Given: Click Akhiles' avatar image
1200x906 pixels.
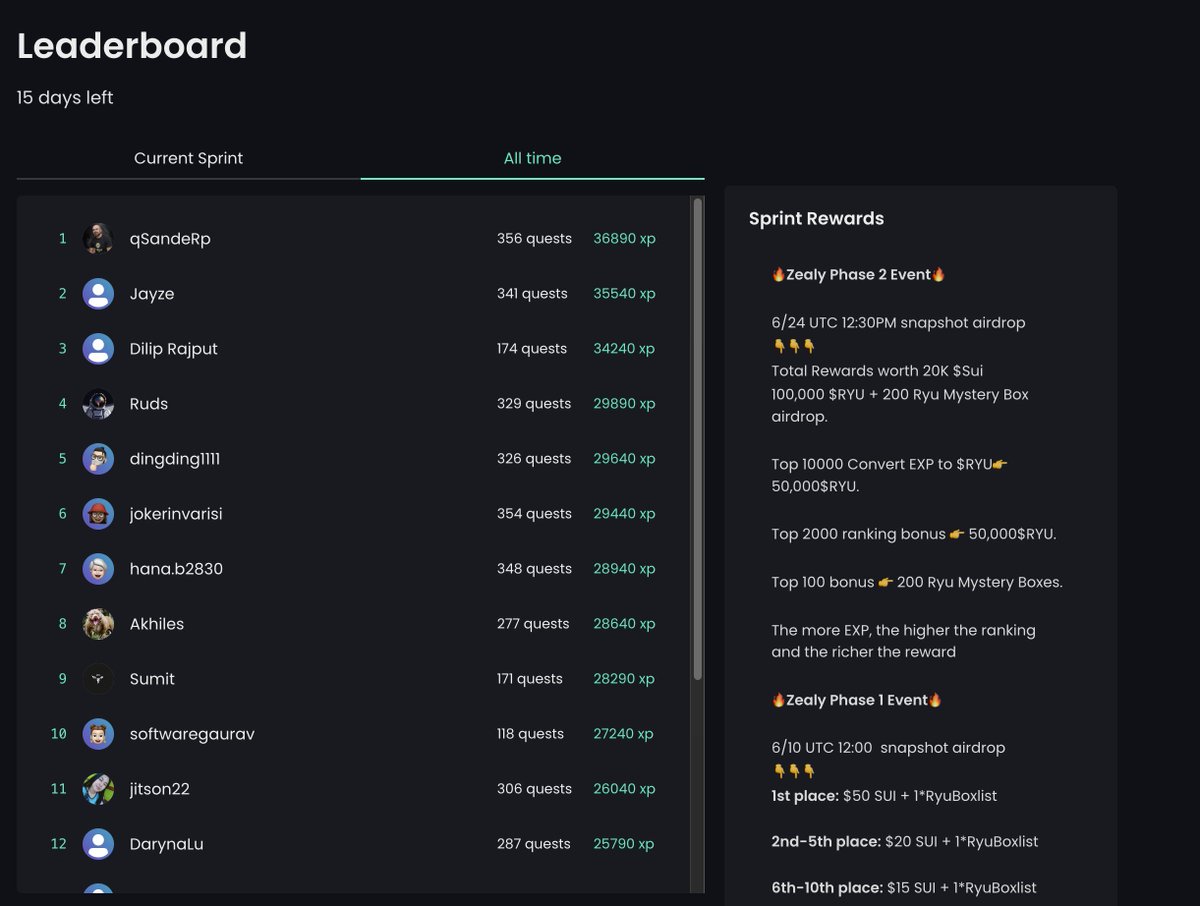Looking at the screenshot, I should pos(98,624).
